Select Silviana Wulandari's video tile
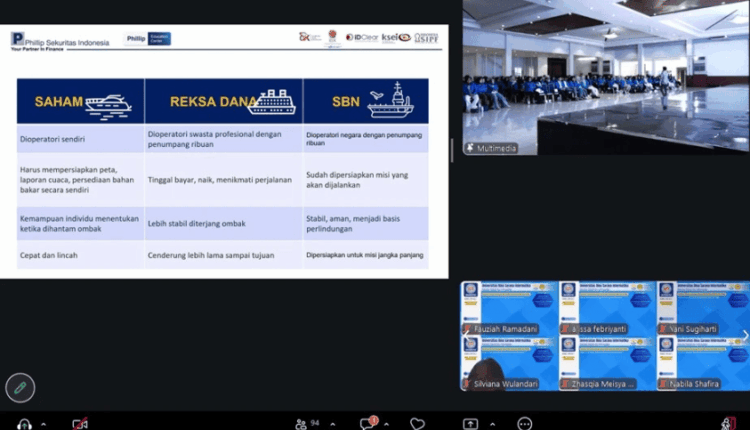750x430 pixels. [x=509, y=363]
